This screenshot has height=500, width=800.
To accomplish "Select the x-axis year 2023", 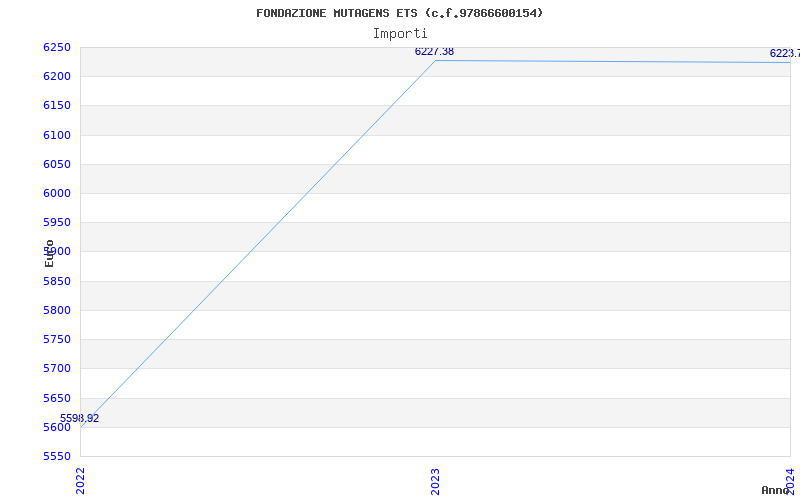I will pyautogui.click(x=435, y=481).
